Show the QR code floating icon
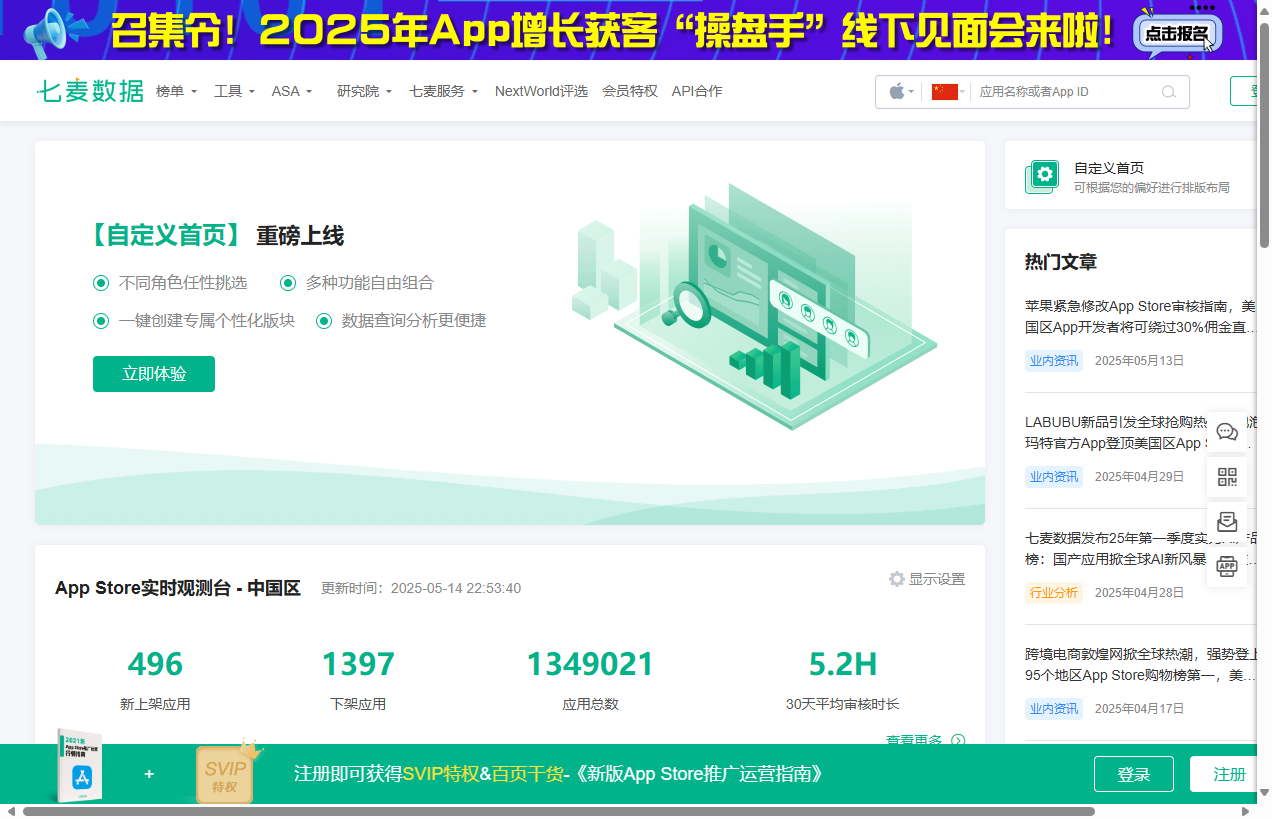The width and height of the screenshot is (1272, 819). click(x=1227, y=477)
